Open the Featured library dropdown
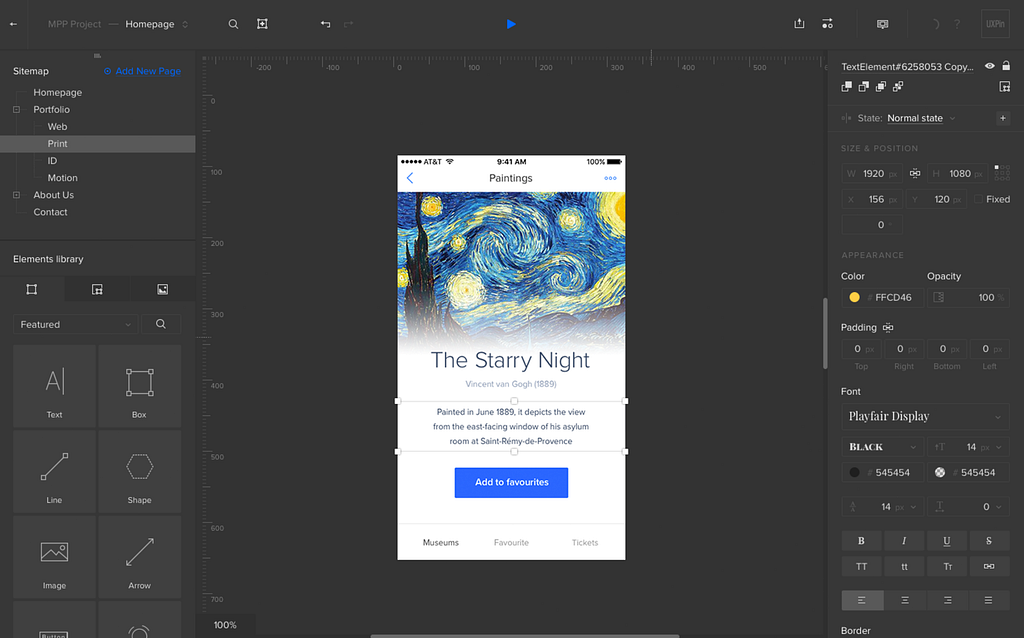Screen dimensions: 1024x638 75,325
